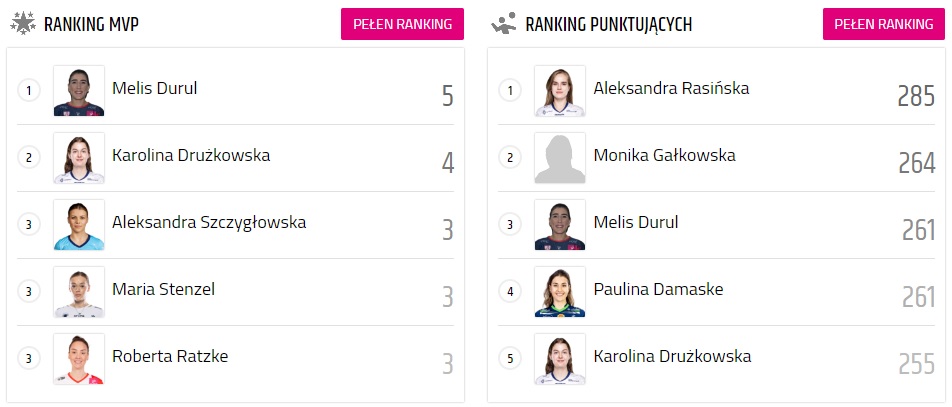This screenshot has height=407, width=952.
Task: Click the MVP ranking star icon
Action: 22,22
